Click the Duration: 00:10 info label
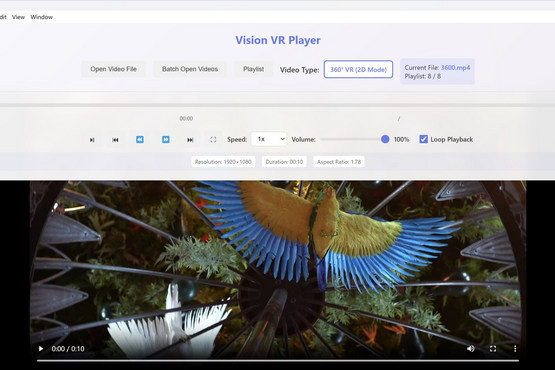 click(284, 162)
